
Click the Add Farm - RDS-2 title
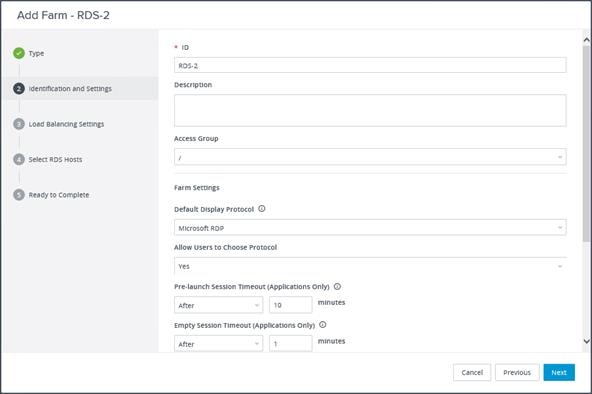[x=63, y=15]
